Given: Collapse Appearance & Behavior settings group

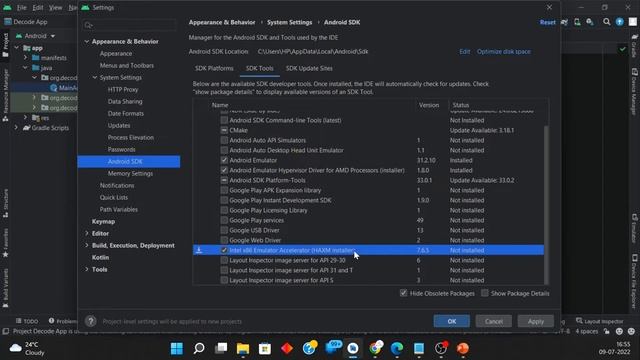Looking at the screenshot, I should point(87,42).
